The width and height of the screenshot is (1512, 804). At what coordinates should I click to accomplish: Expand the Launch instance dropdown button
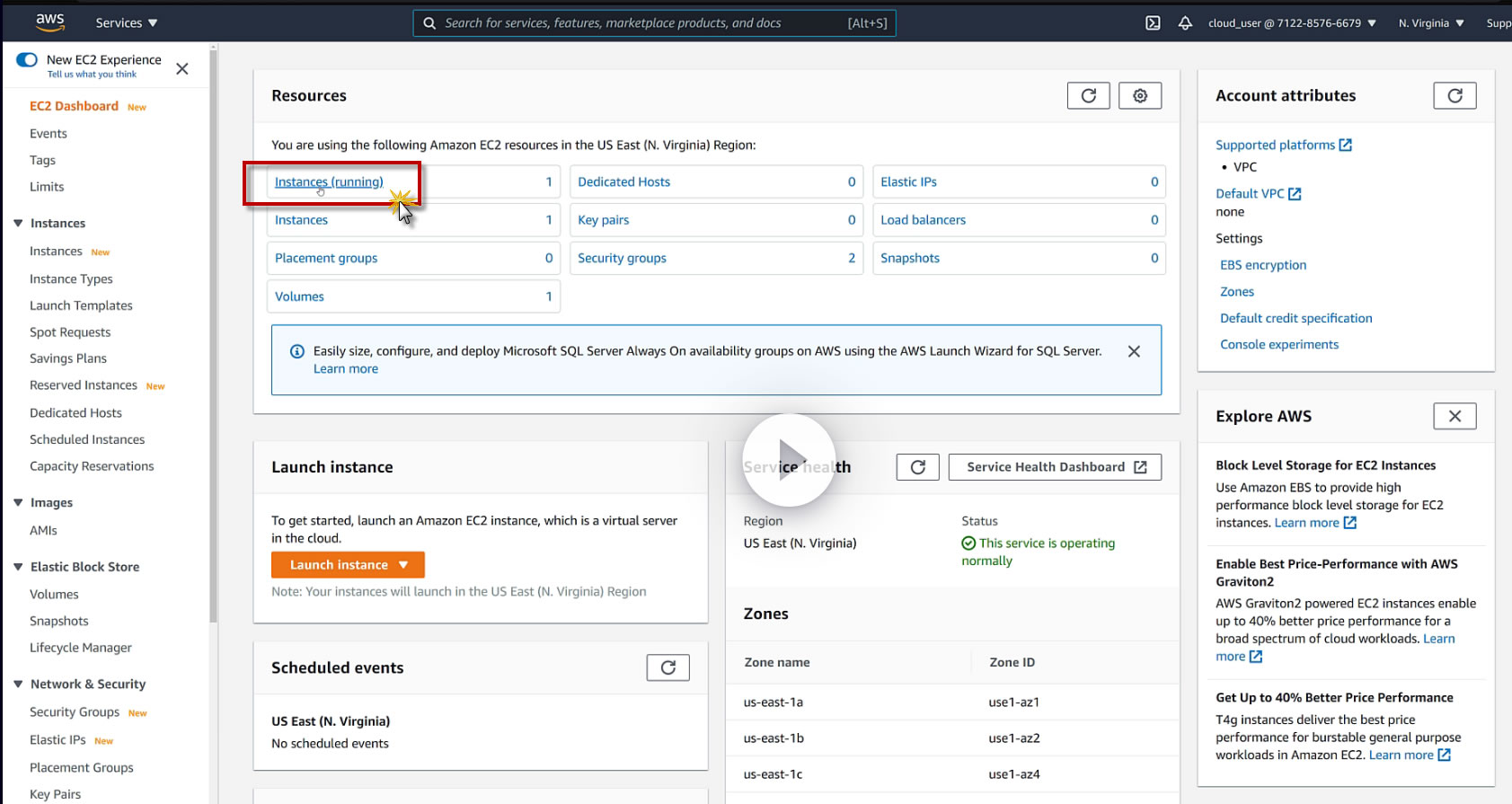pyautogui.click(x=348, y=565)
